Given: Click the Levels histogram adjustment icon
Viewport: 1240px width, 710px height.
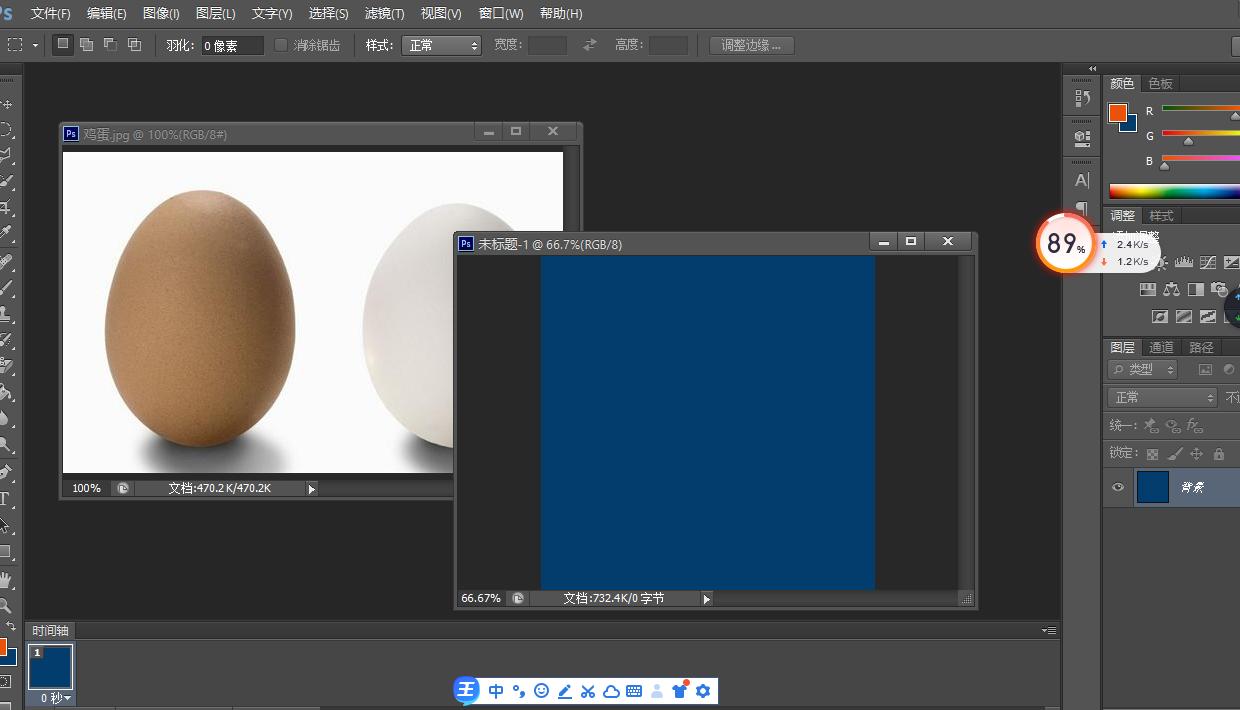Looking at the screenshot, I should [x=1185, y=263].
